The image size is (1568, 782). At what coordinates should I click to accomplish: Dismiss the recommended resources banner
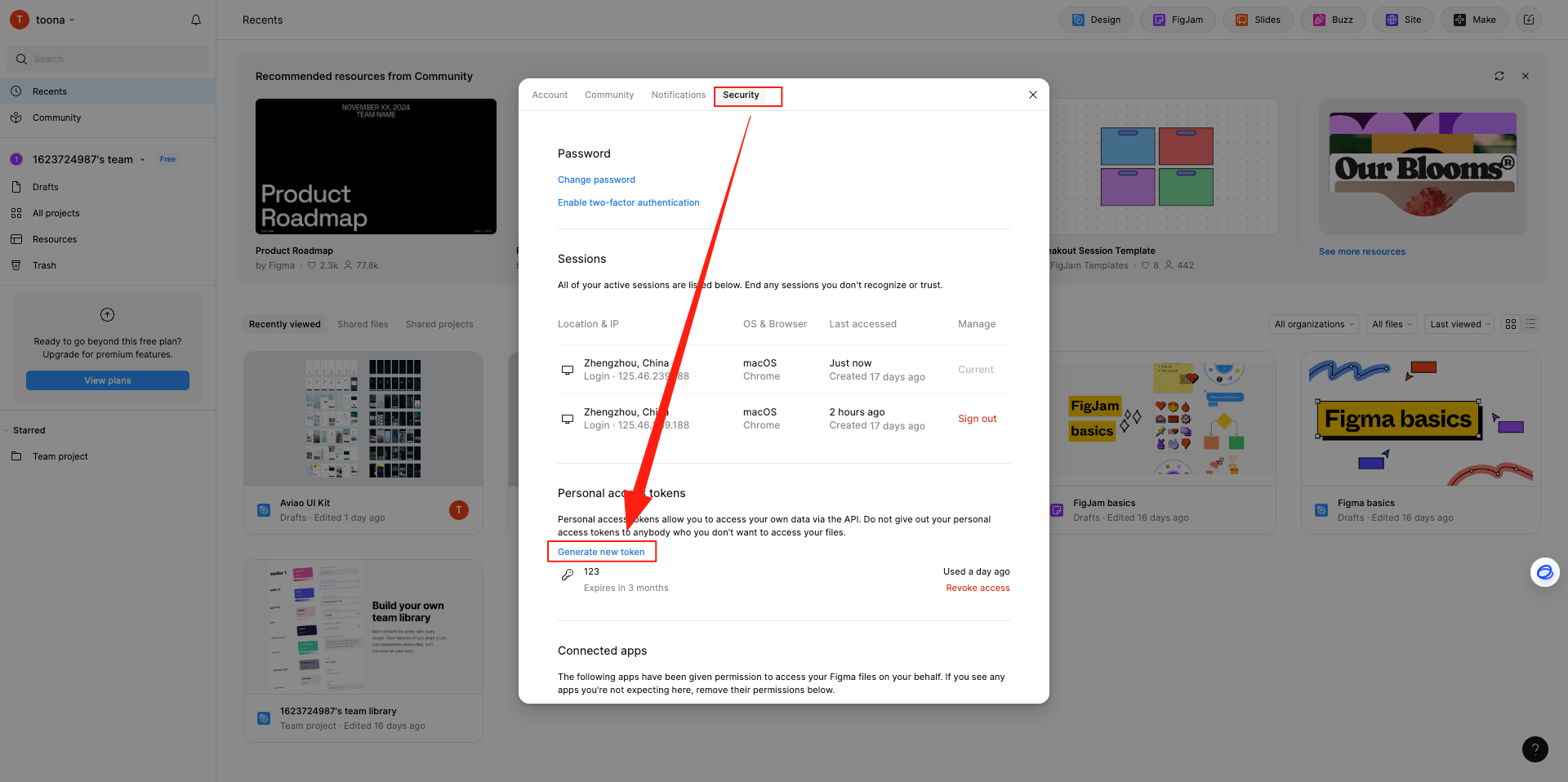coord(1526,76)
